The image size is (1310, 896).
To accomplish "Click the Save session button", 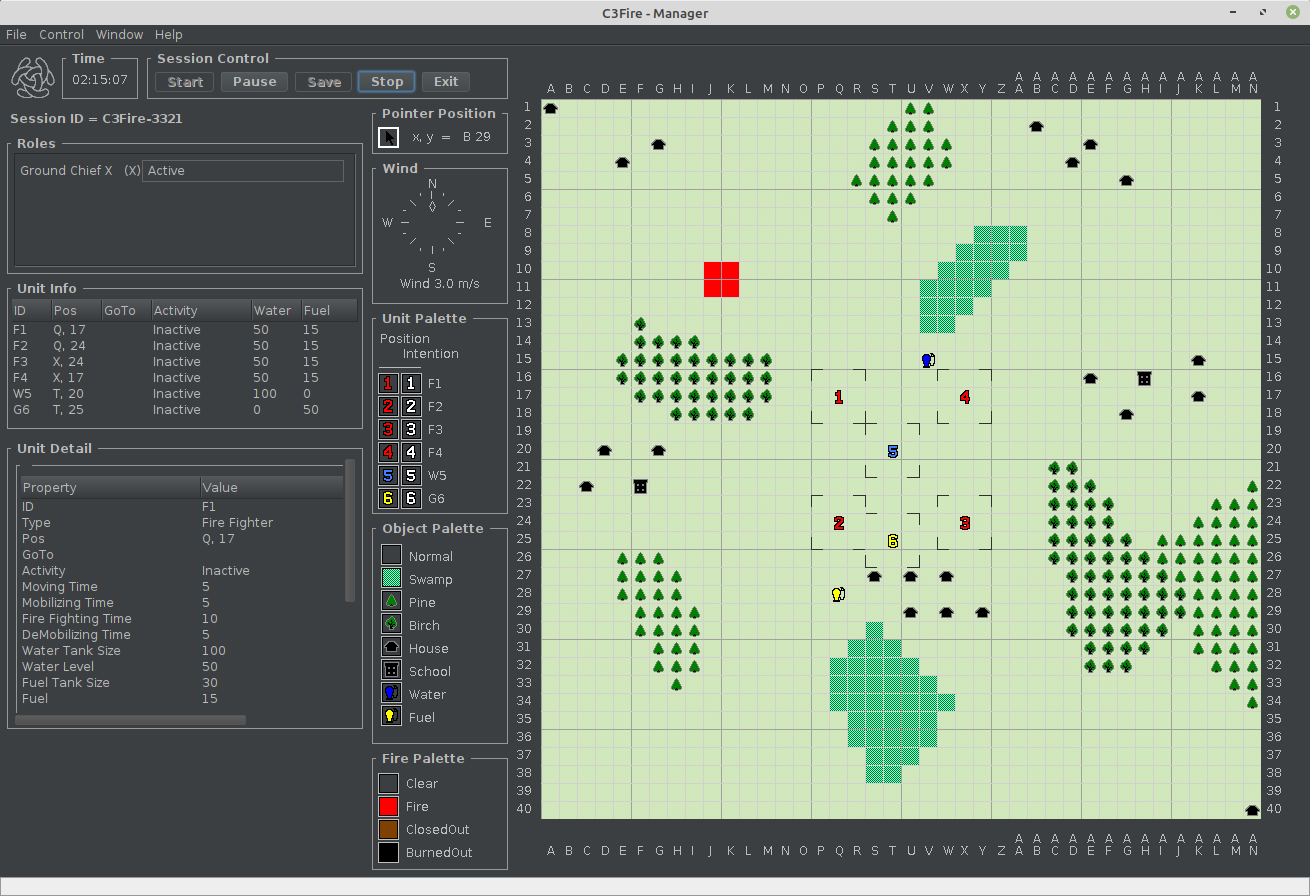I will pos(324,82).
